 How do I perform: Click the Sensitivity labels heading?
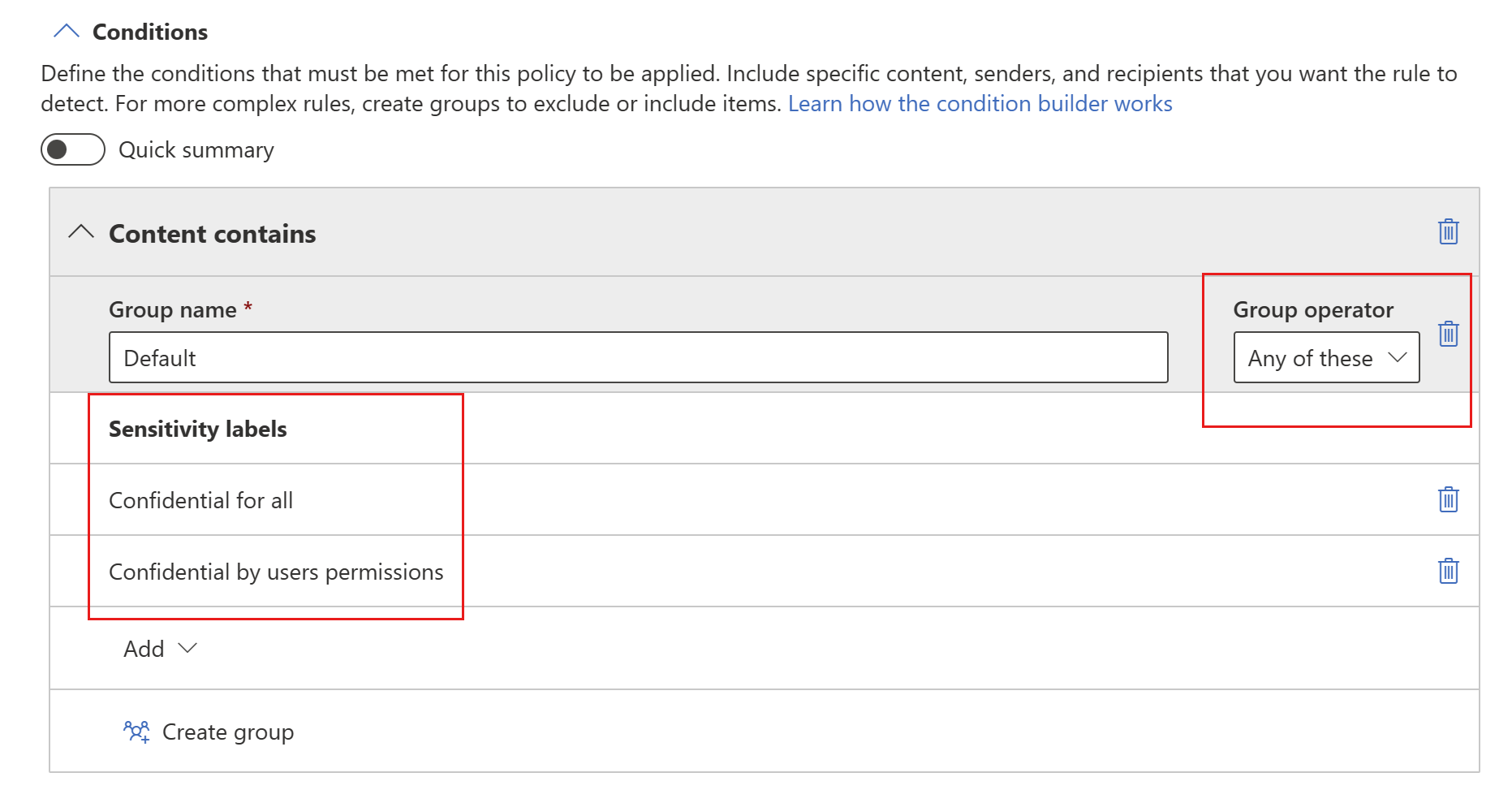197,429
